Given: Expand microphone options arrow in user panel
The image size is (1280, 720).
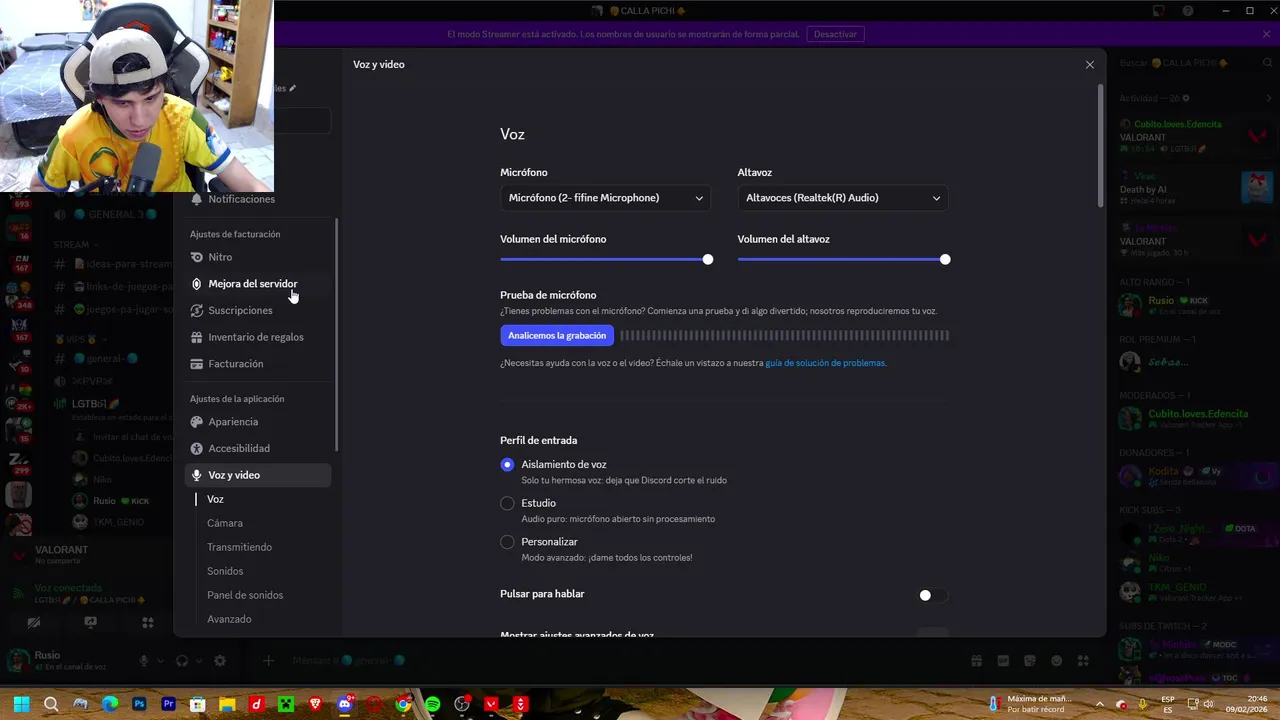Looking at the screenshot, I should click(160, 661).
